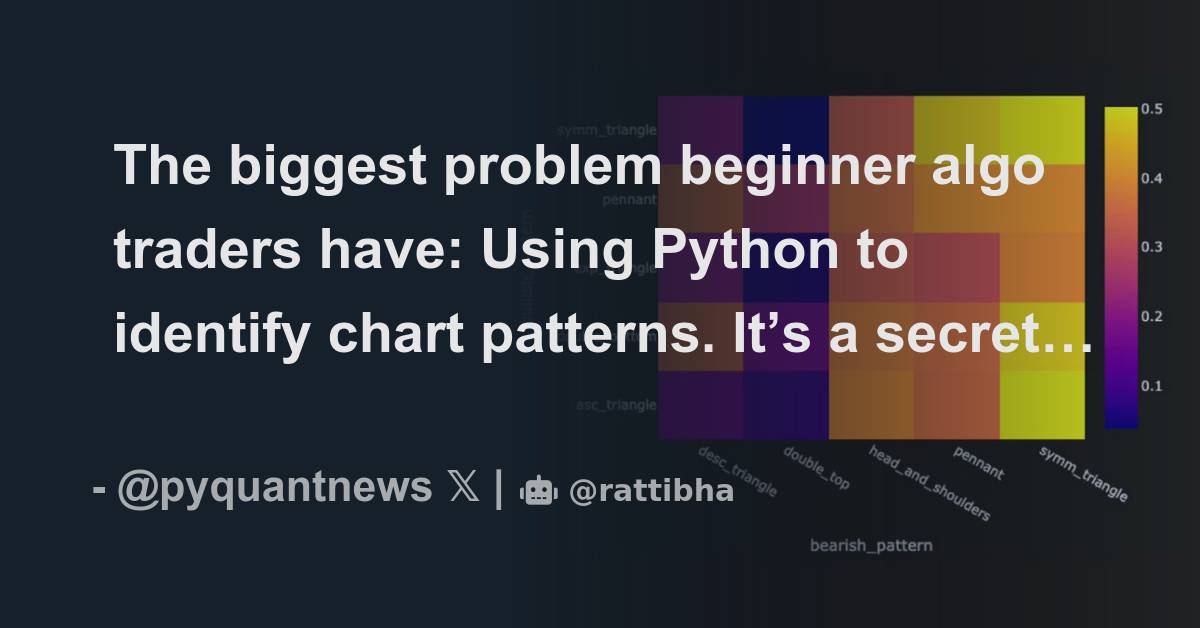Viewport: 1200px width, 628px height.
Task: Click the yellow bottom-right symm_triangle cell
Action: click(1042, 404)
